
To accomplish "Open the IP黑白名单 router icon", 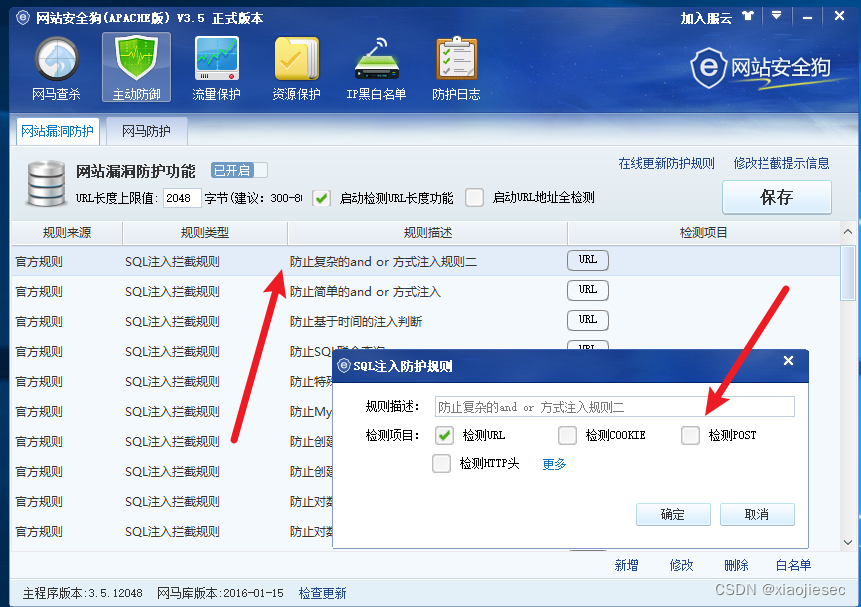I will (376, 69).
